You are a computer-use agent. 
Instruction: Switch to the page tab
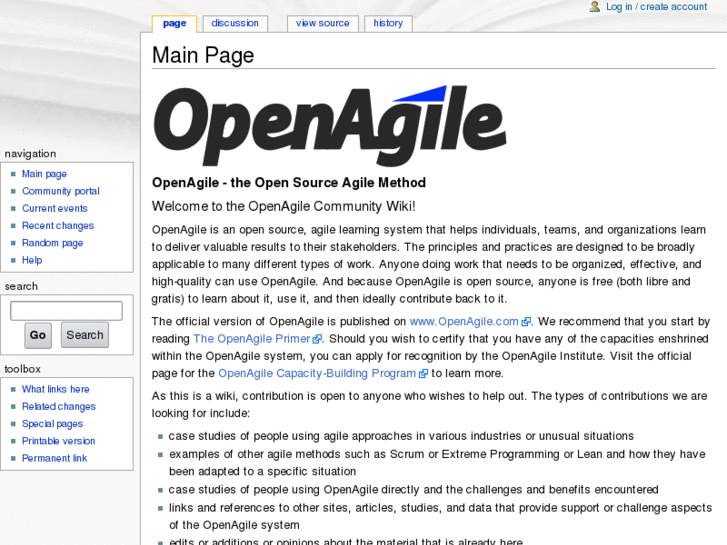pos(174,23)
